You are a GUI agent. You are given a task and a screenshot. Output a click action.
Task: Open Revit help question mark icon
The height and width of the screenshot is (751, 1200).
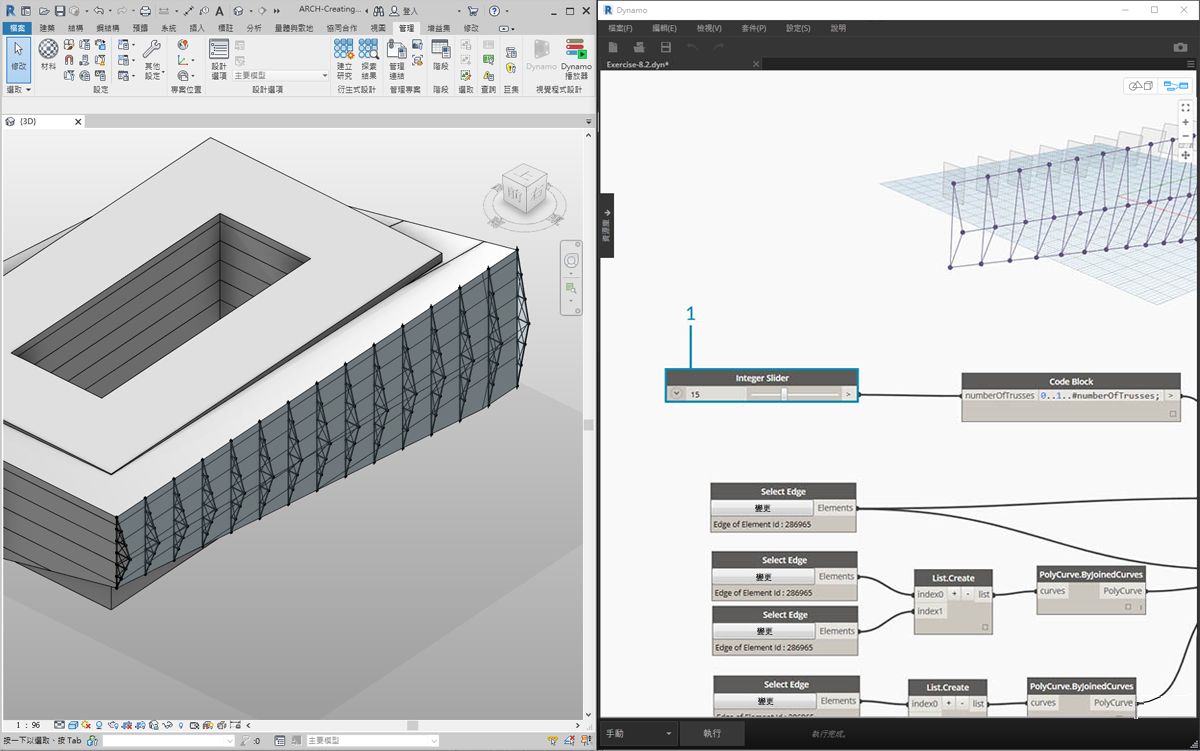click(x=494, y=10)
